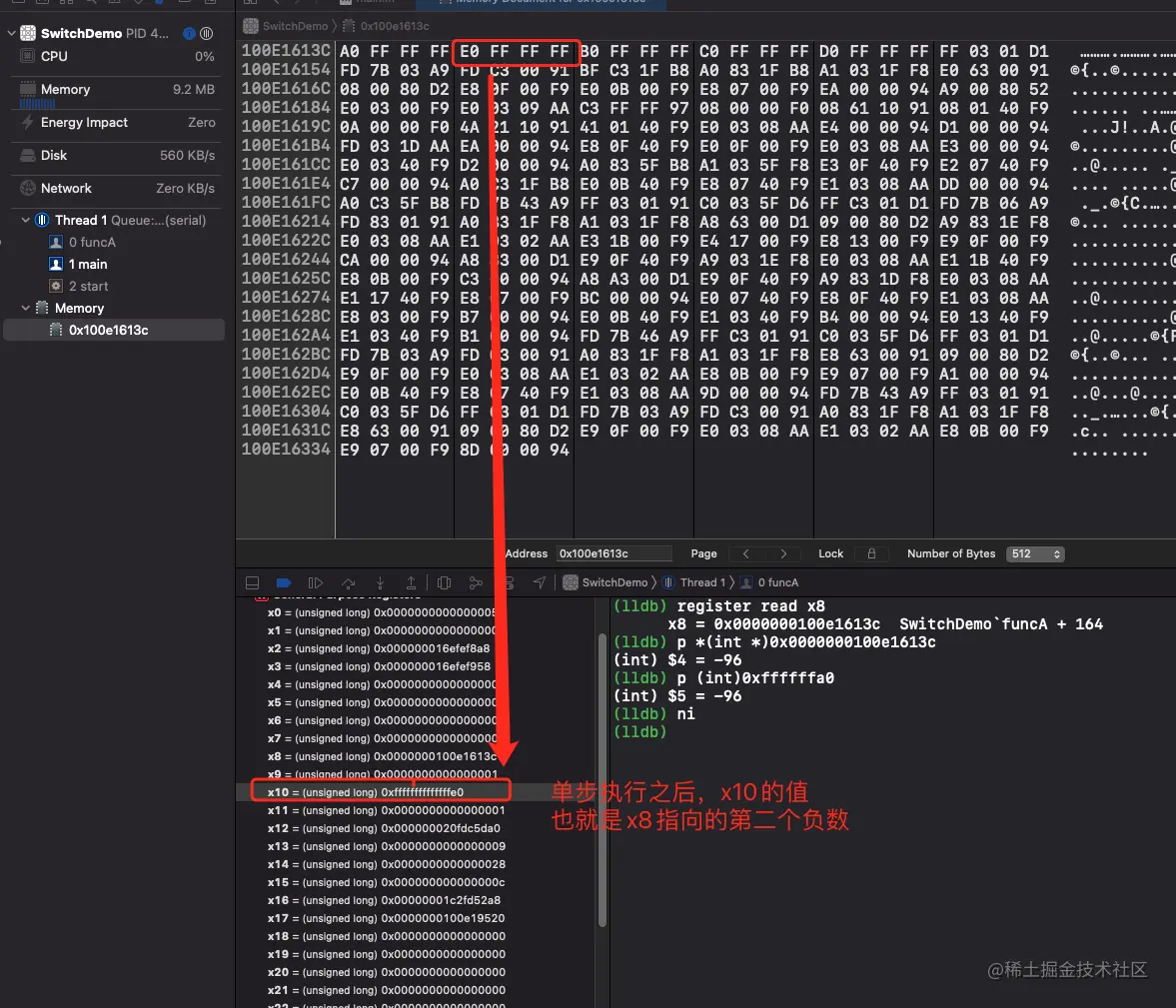The image size is (1176, 1008).
Task: Select register x14 value 0x28
Action: click(x=444, y=865)
